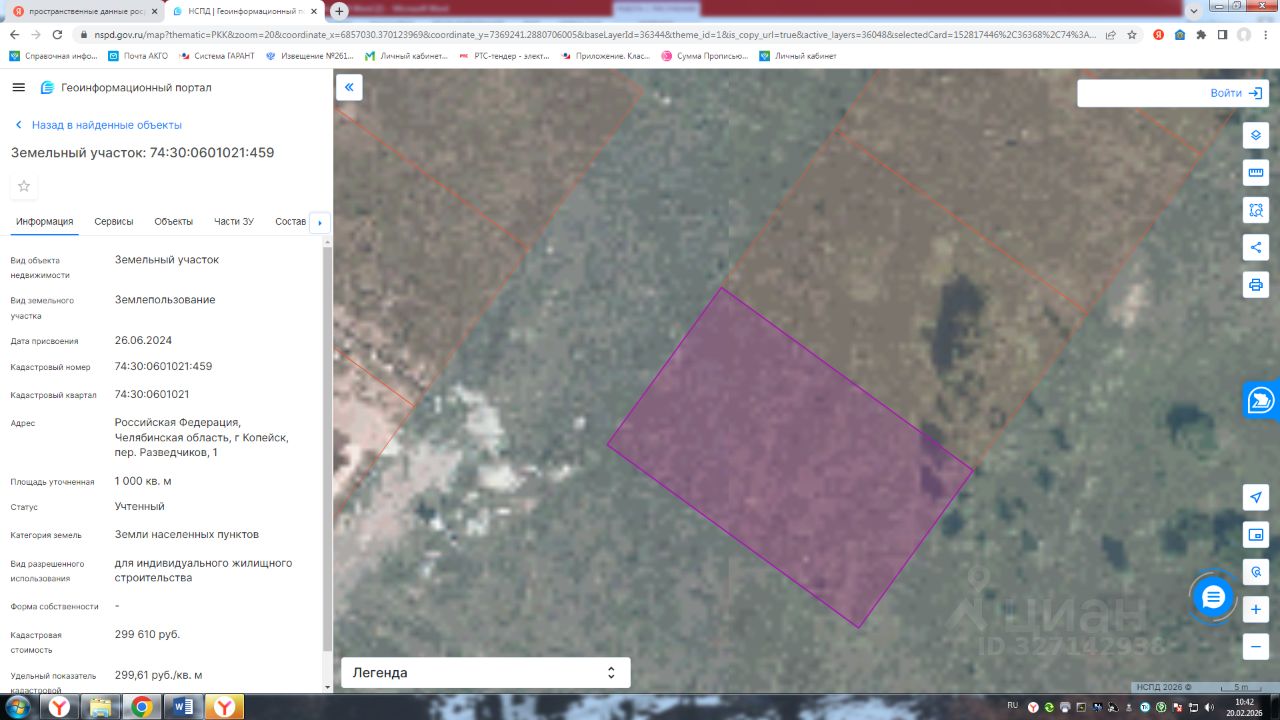Print the map
The width and height of the screenshot is (1280, 720).
point(1256,284)
